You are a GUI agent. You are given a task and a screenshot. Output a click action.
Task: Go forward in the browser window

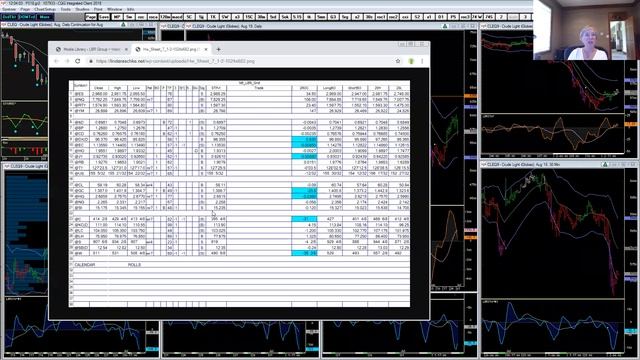click(67, 61)
